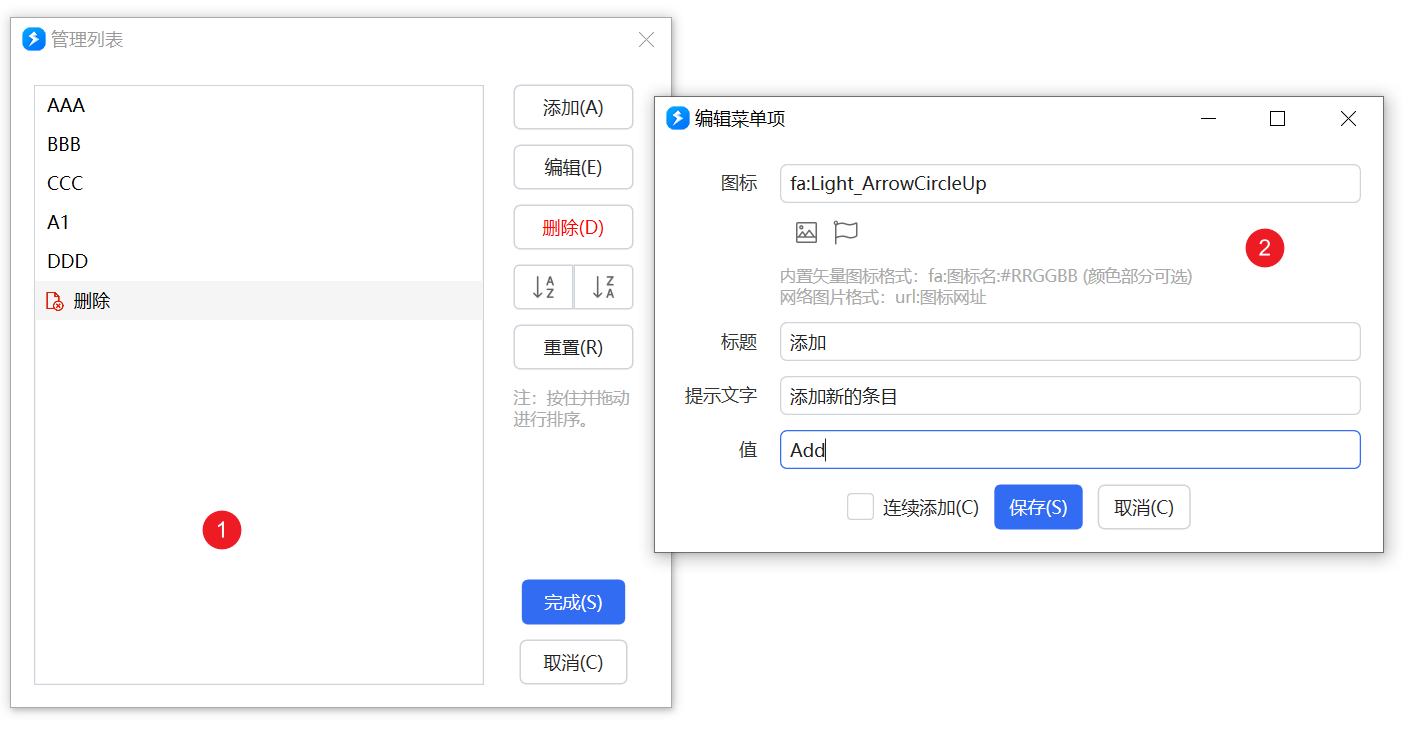Click the red 删除(D) button

(573, 227)
